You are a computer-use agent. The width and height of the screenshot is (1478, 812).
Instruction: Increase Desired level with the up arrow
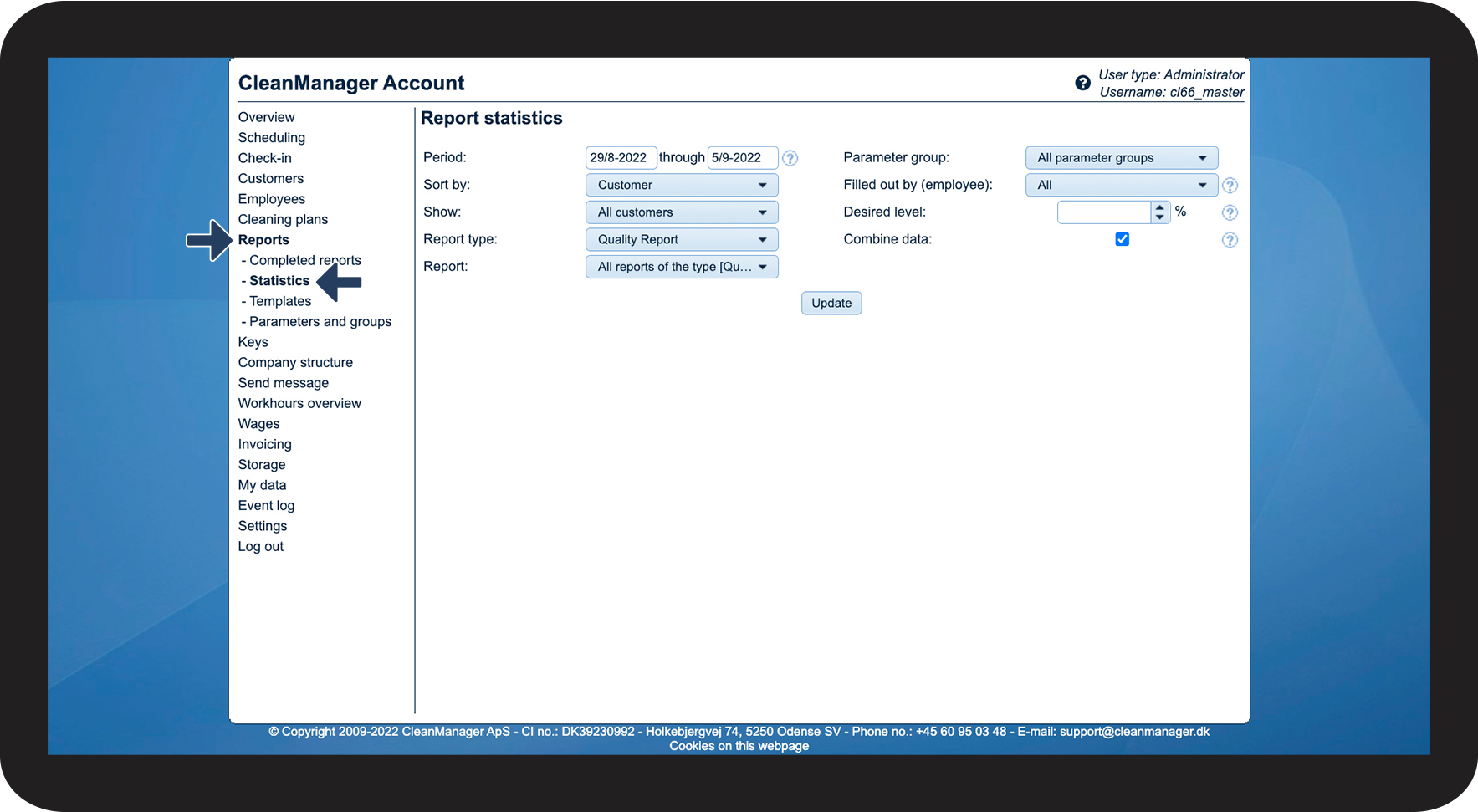(x=1160, y=207)
